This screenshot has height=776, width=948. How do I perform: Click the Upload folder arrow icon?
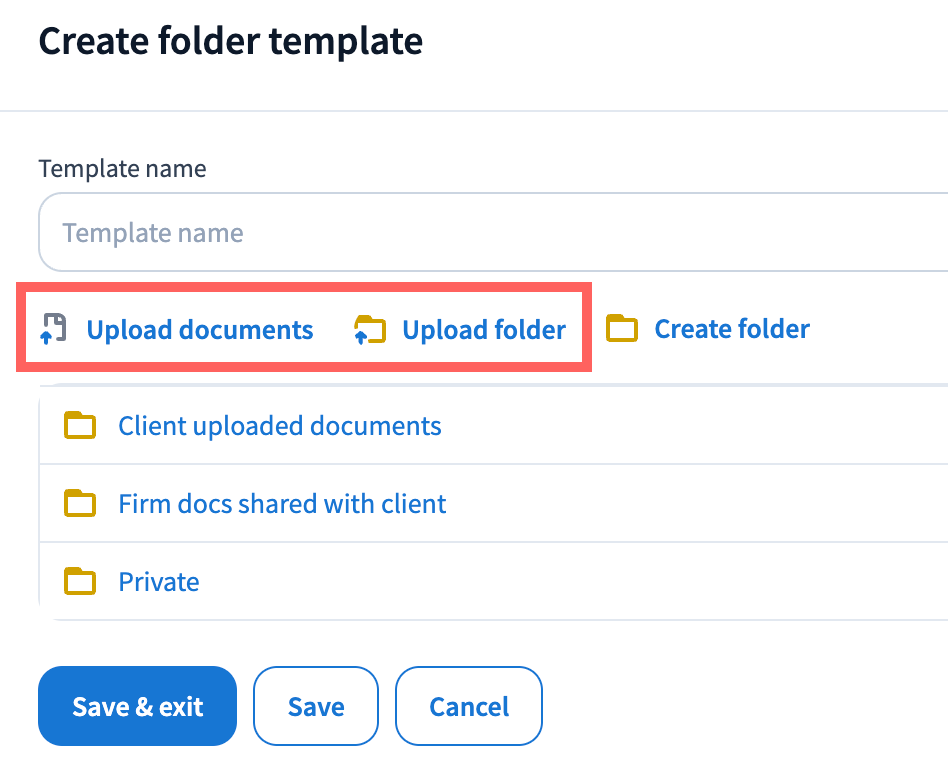pyautogui.click(x=370, y=330)
